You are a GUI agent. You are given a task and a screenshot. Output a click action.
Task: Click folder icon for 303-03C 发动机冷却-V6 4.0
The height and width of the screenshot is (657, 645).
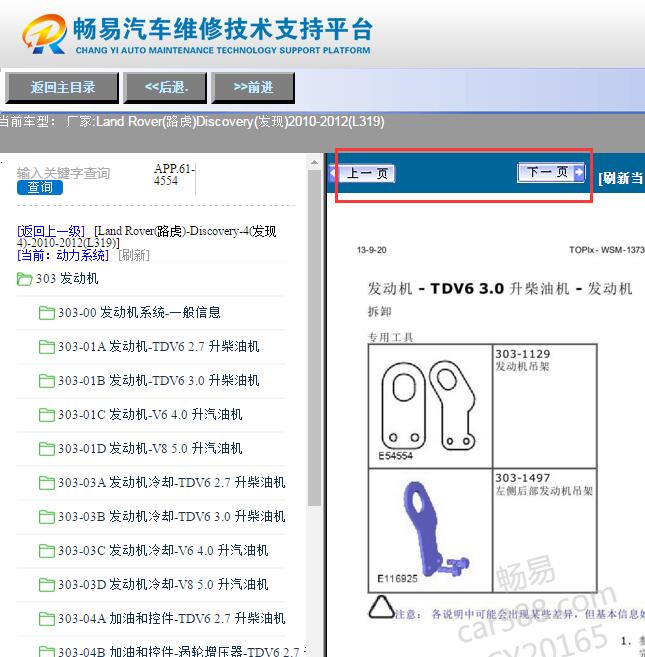(47, 550)
